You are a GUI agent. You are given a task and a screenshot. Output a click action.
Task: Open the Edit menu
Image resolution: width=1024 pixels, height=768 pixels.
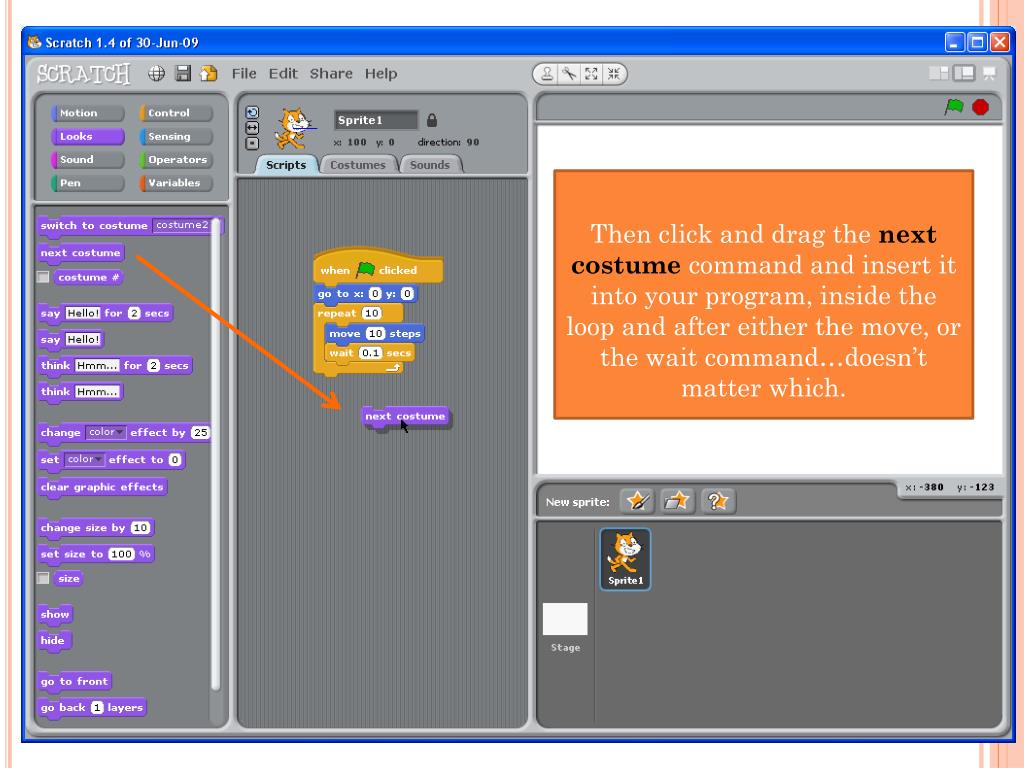[x=283, y=74]
